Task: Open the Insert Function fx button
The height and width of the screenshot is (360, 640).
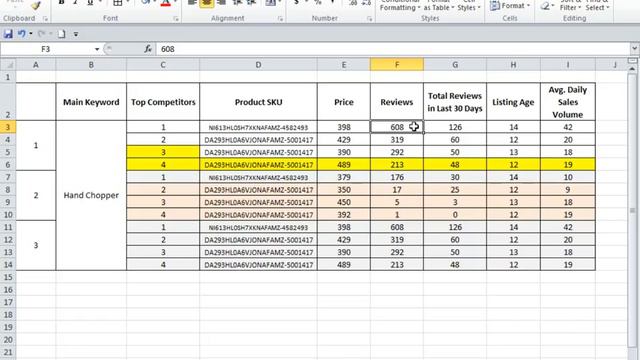Action: [148, 49]
